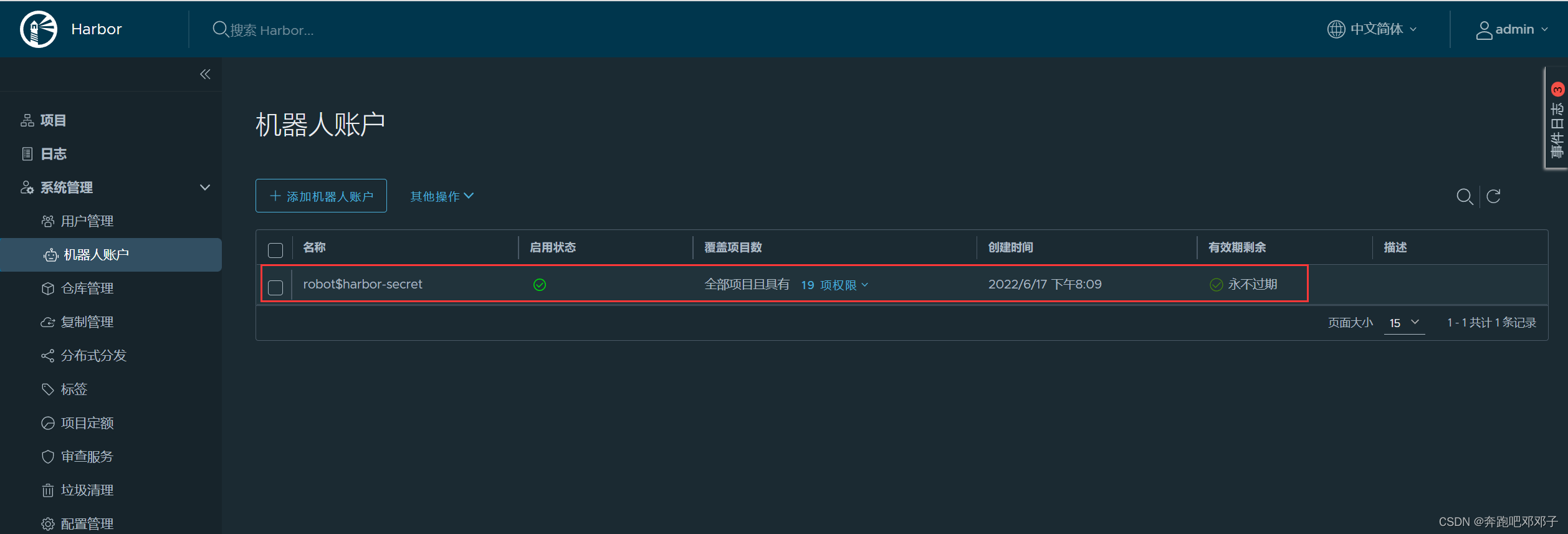Go to 垃圾清理 page

coord(87,490)
